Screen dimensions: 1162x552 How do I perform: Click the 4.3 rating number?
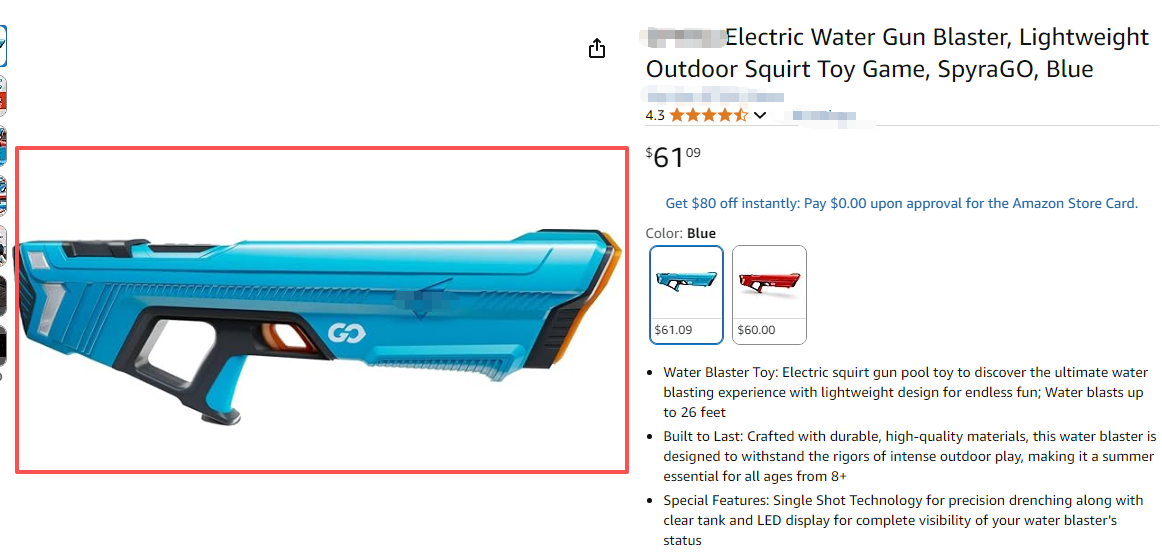pyautogui.click(x=655, y=115)
